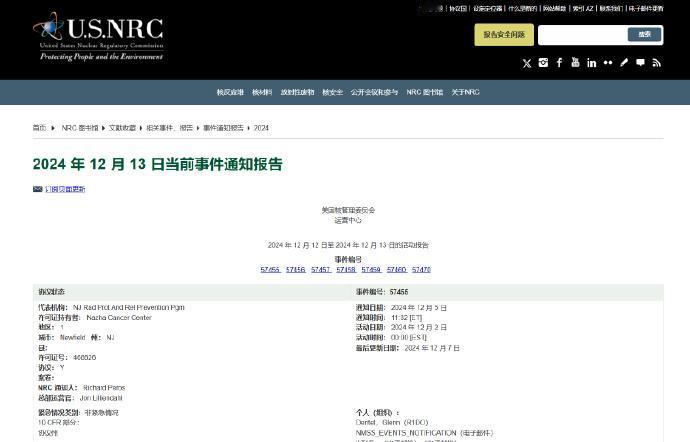Click 2024 in the breadcrumb

coord(261,128)
